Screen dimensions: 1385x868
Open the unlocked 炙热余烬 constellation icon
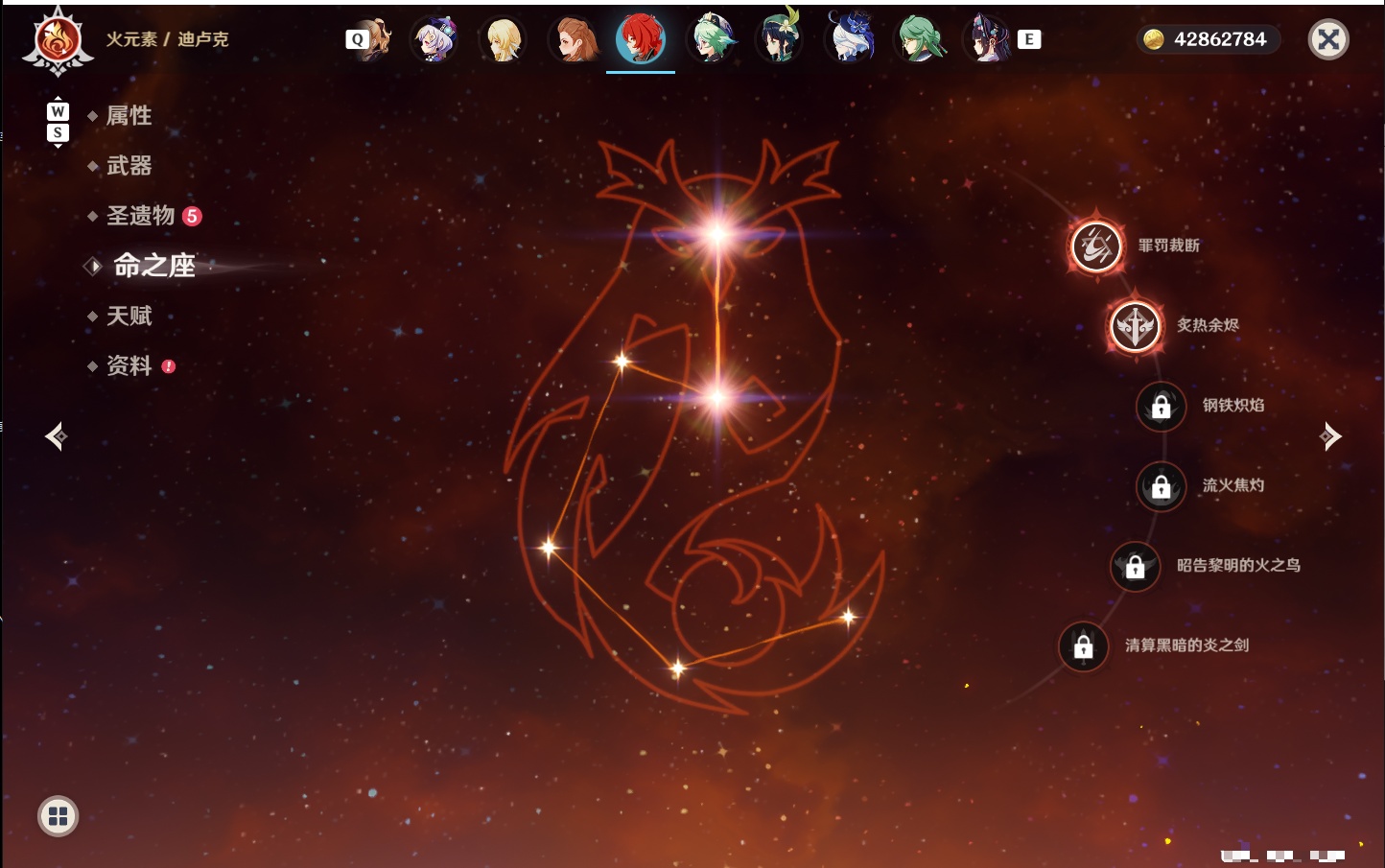tap(1136, 326)
